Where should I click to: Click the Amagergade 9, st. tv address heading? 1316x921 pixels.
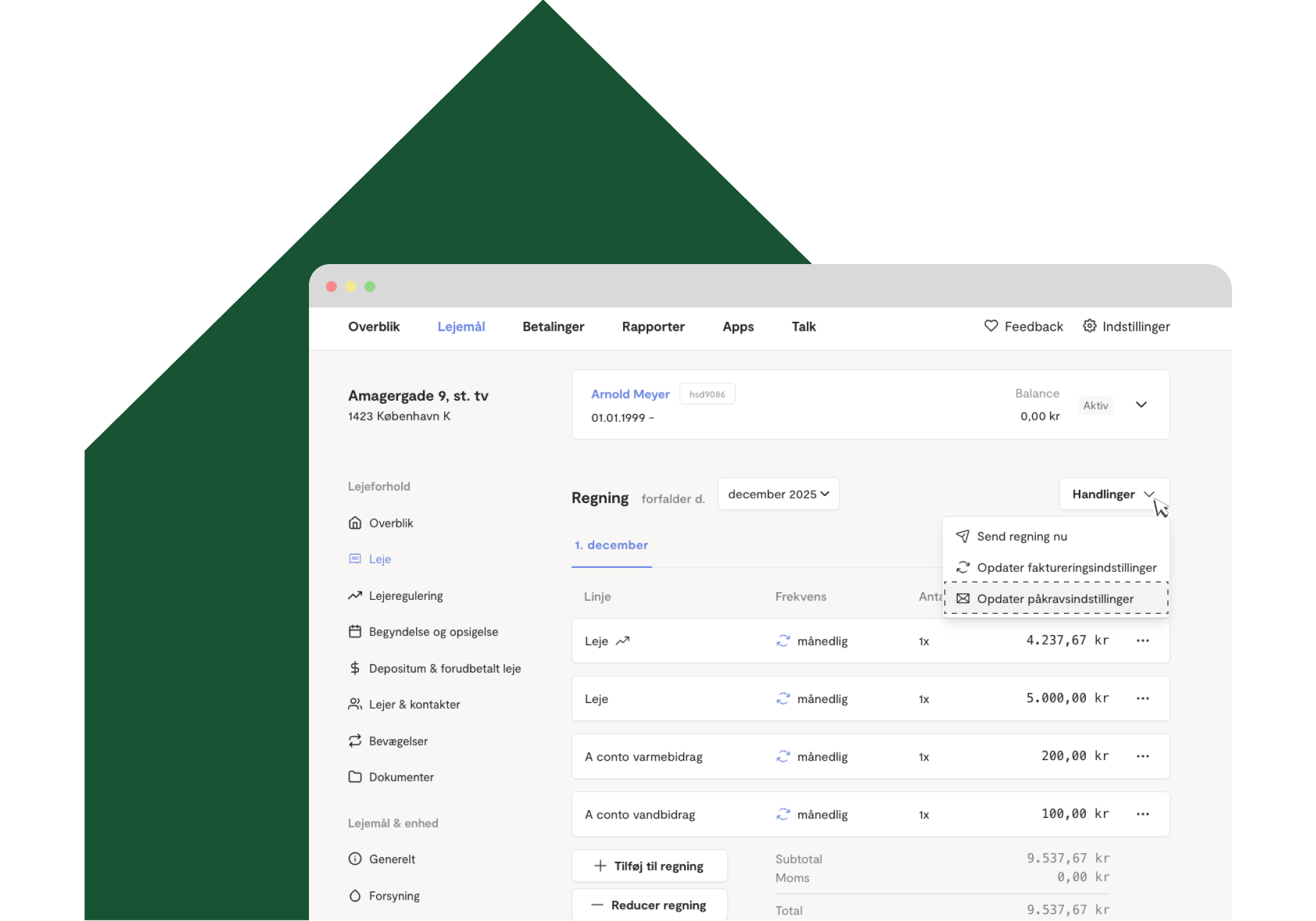(418, 395)
